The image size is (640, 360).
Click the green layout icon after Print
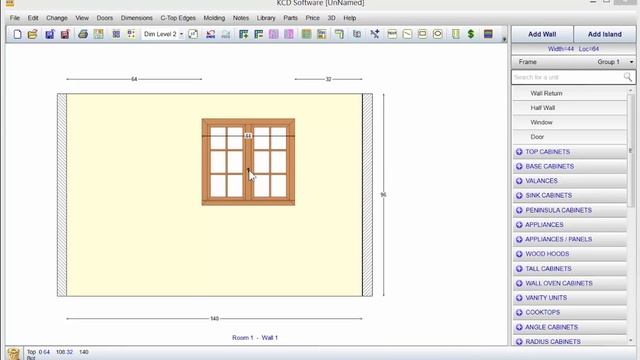pos(98,34)
